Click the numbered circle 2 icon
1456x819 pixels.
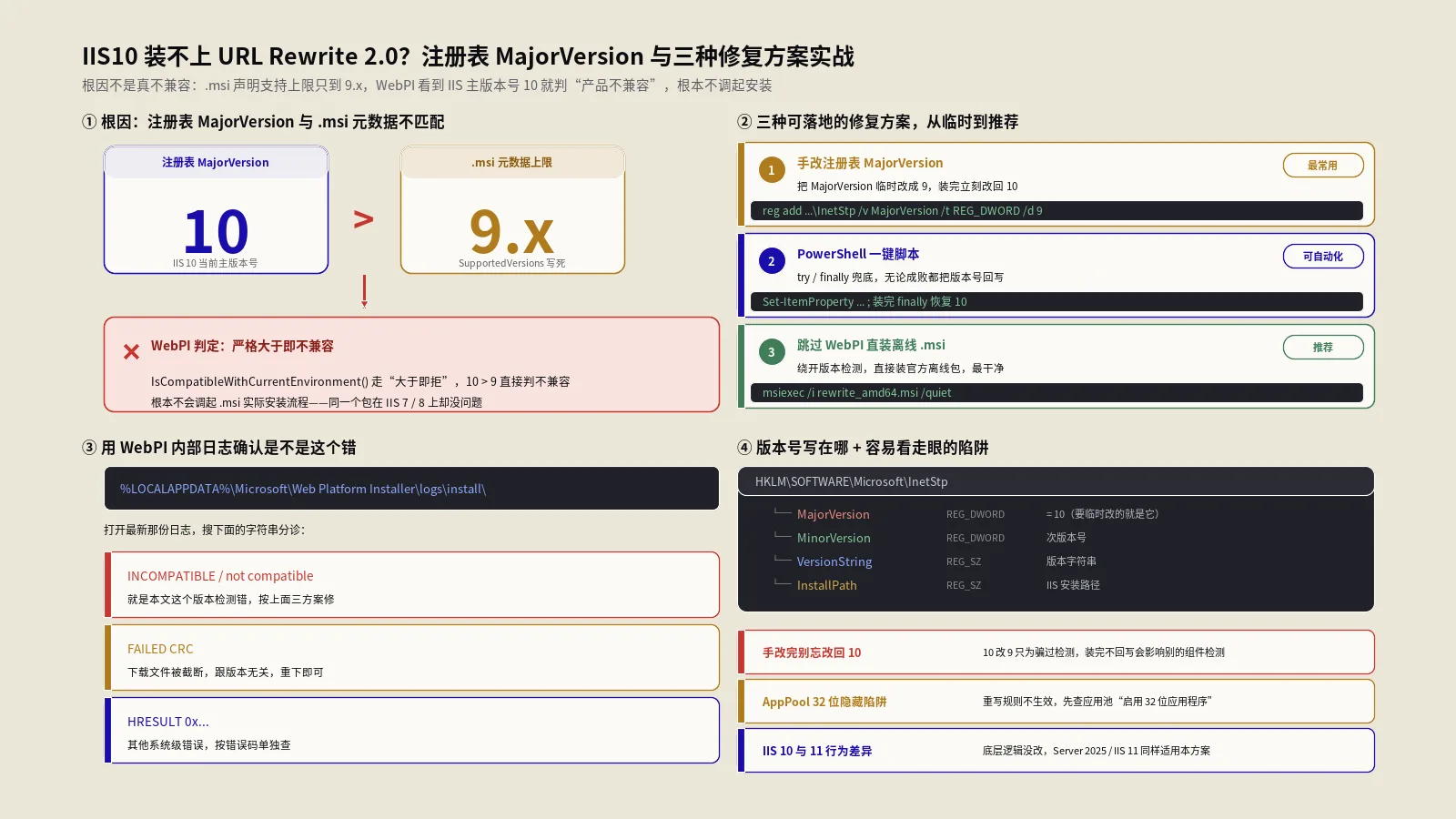pyautogui.click(x=772, y=261)
